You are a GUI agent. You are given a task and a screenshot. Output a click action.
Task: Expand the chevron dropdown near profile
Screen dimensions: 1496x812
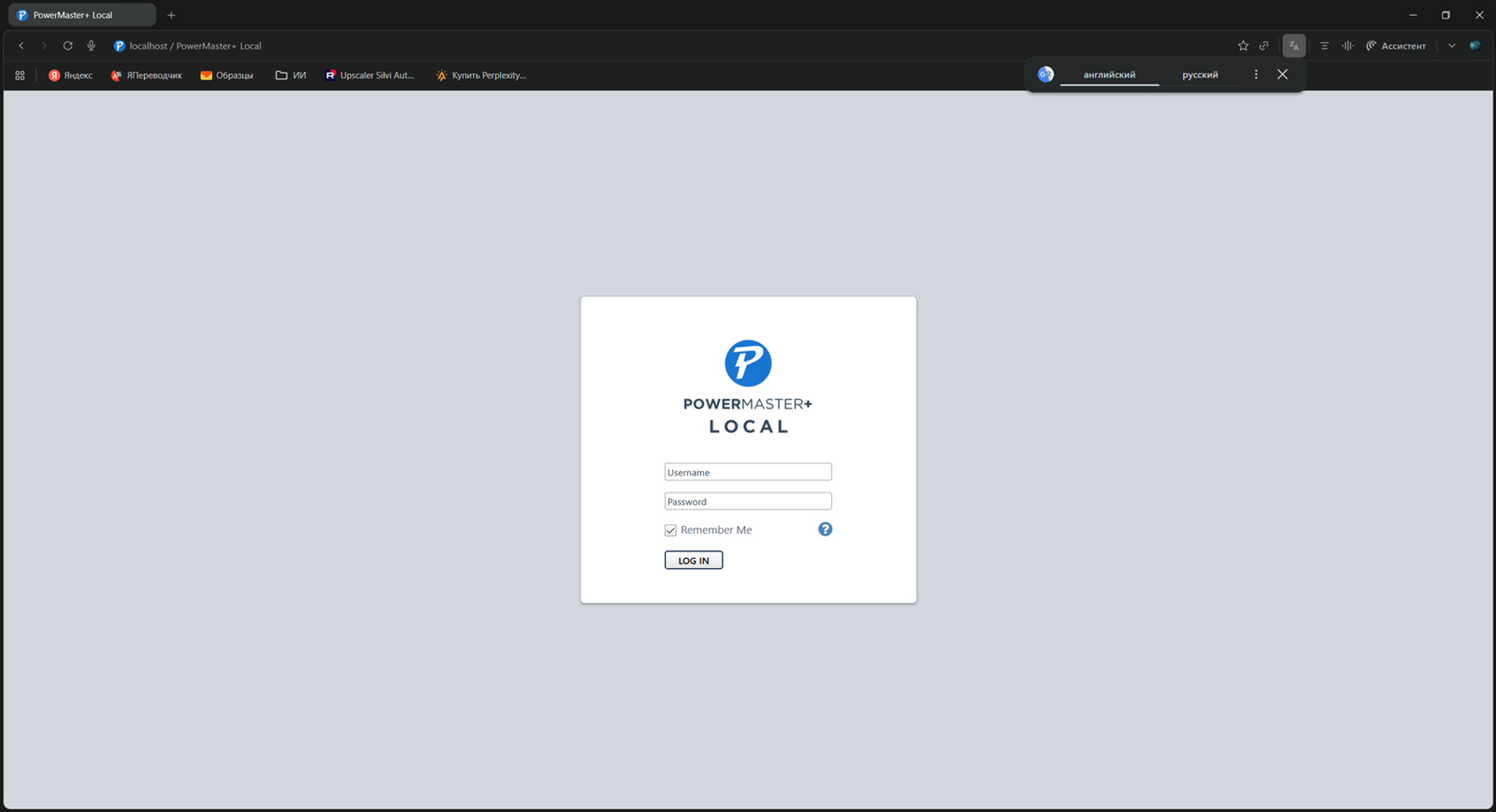coord(1452,45)
